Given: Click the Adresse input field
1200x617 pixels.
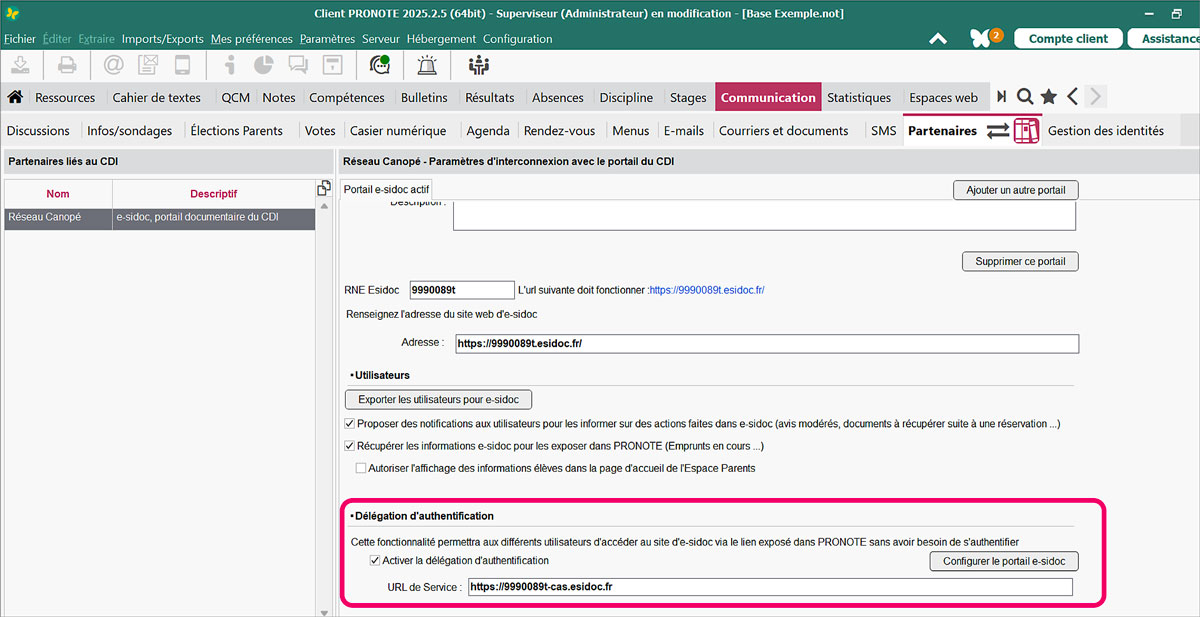Looking at the screenshot, I should click(x=766, y=343).
